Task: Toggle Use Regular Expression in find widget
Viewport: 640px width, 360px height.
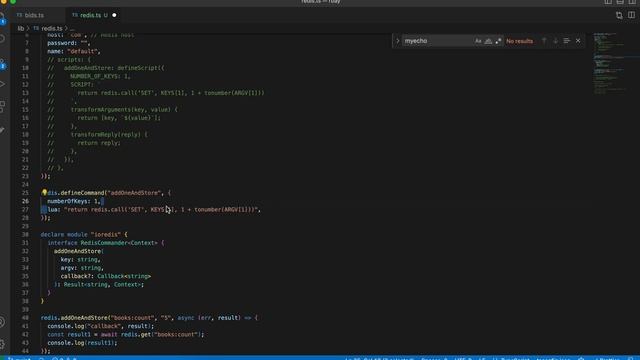Action: point(498,41)
